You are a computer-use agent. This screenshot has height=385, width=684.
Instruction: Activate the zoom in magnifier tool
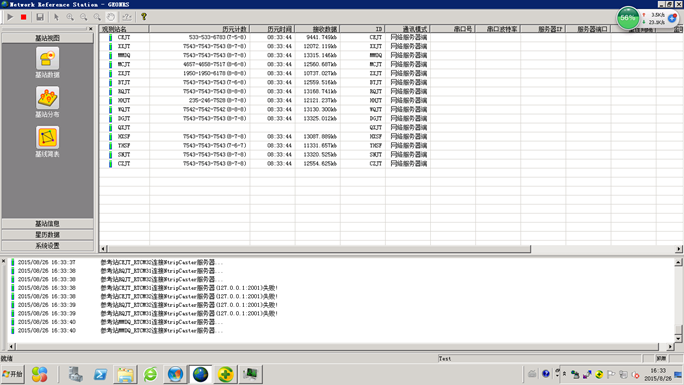coord(70,17)
